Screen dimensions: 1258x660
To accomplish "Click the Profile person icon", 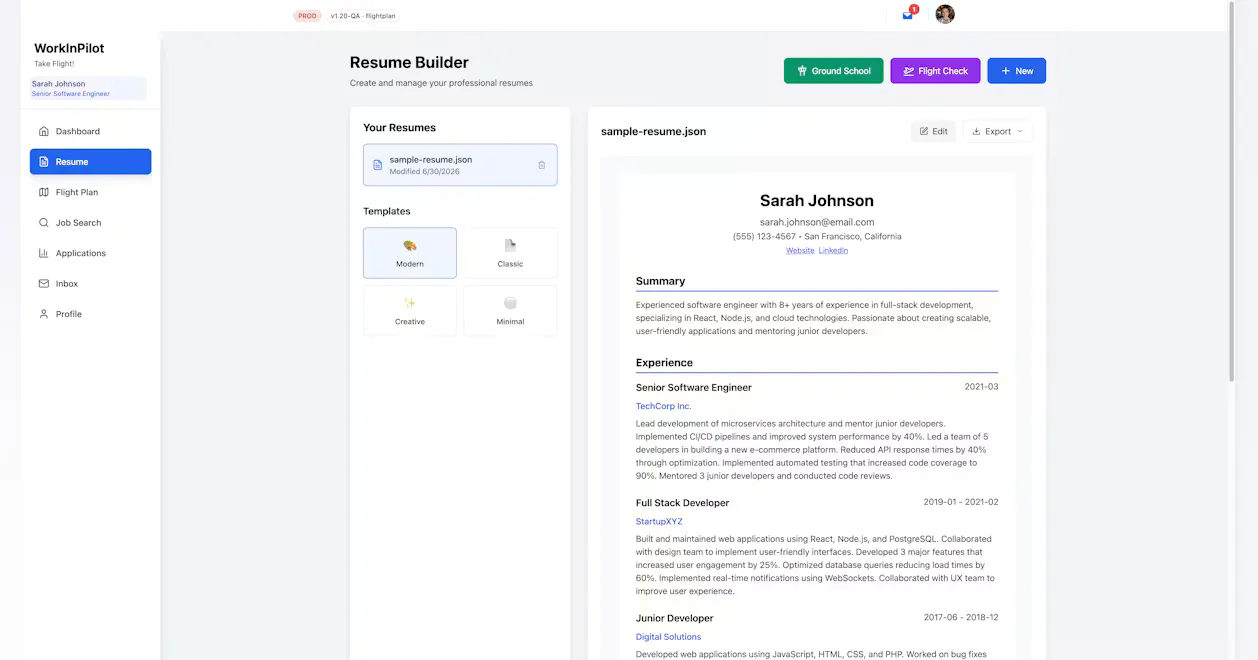I will pyautogui.click(x=44, y=314).
